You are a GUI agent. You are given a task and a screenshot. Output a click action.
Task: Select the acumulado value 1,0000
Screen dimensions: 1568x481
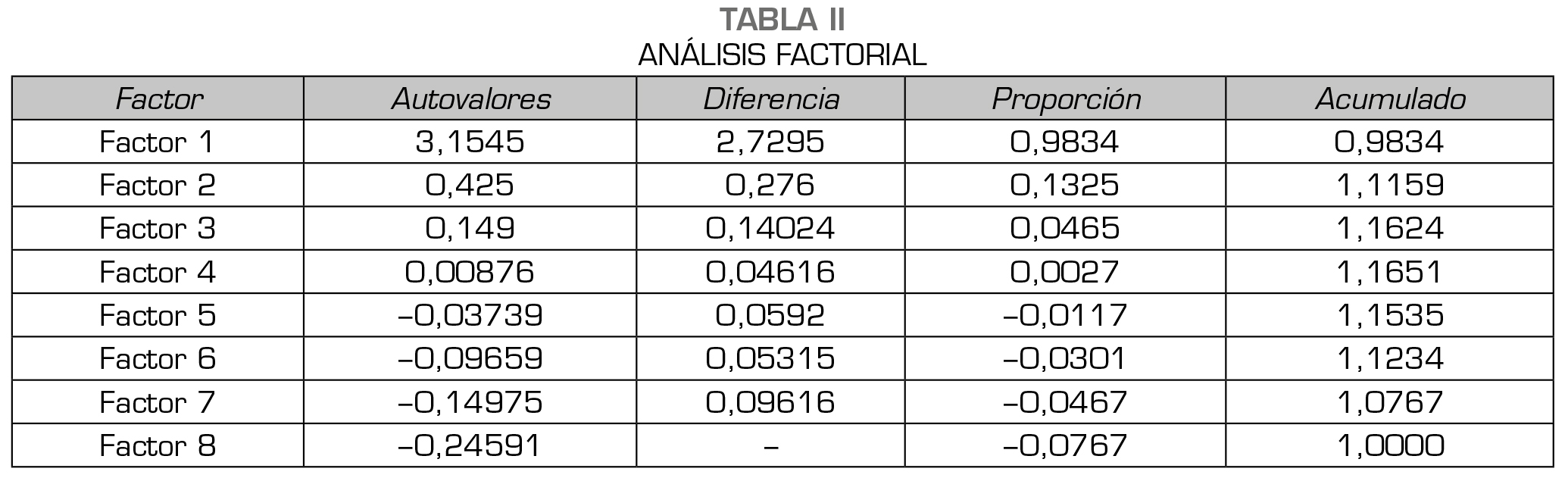tap(1389, 445)
